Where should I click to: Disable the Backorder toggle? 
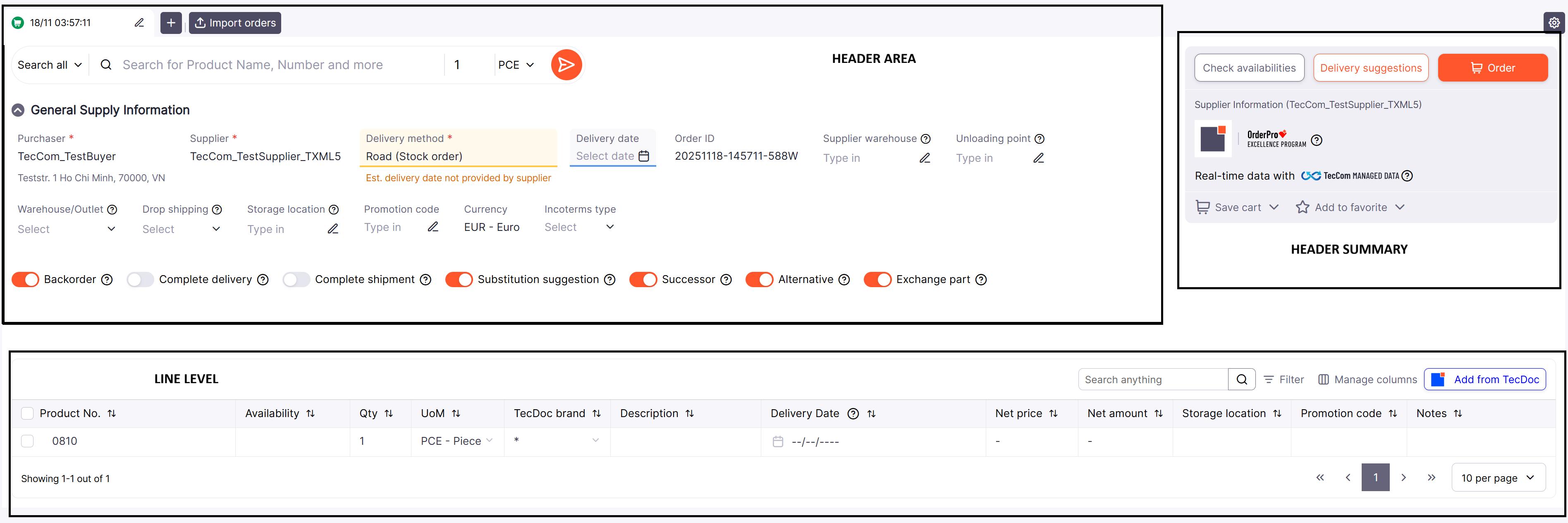click(x=26, y=279)
